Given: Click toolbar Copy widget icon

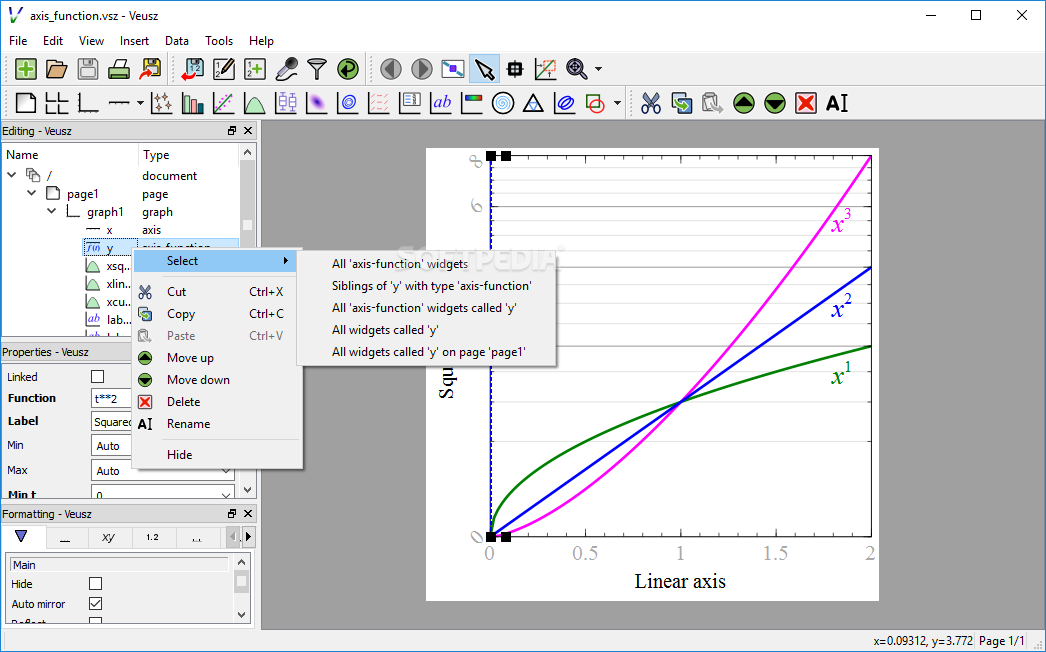Looking at the screenshot, I should [681, 103].
